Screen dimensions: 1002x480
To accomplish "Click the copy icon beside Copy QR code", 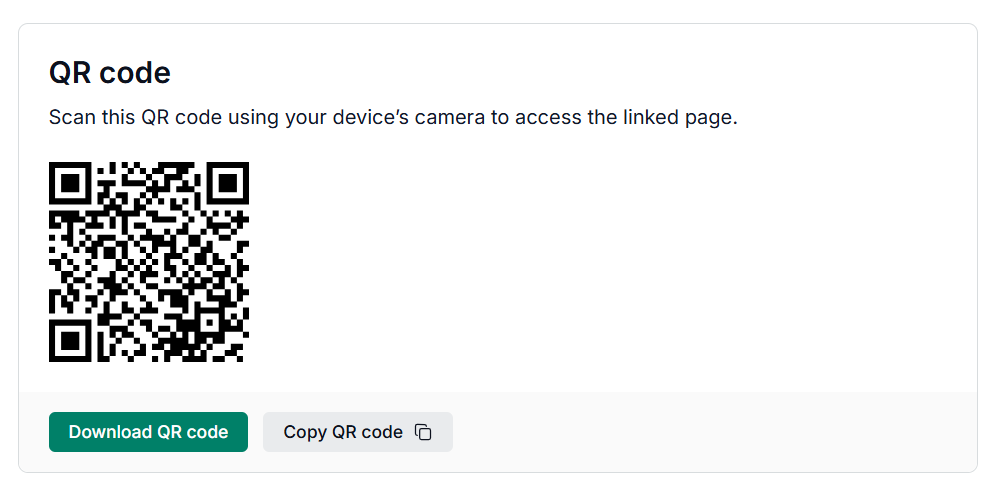I will click(423, 432).
